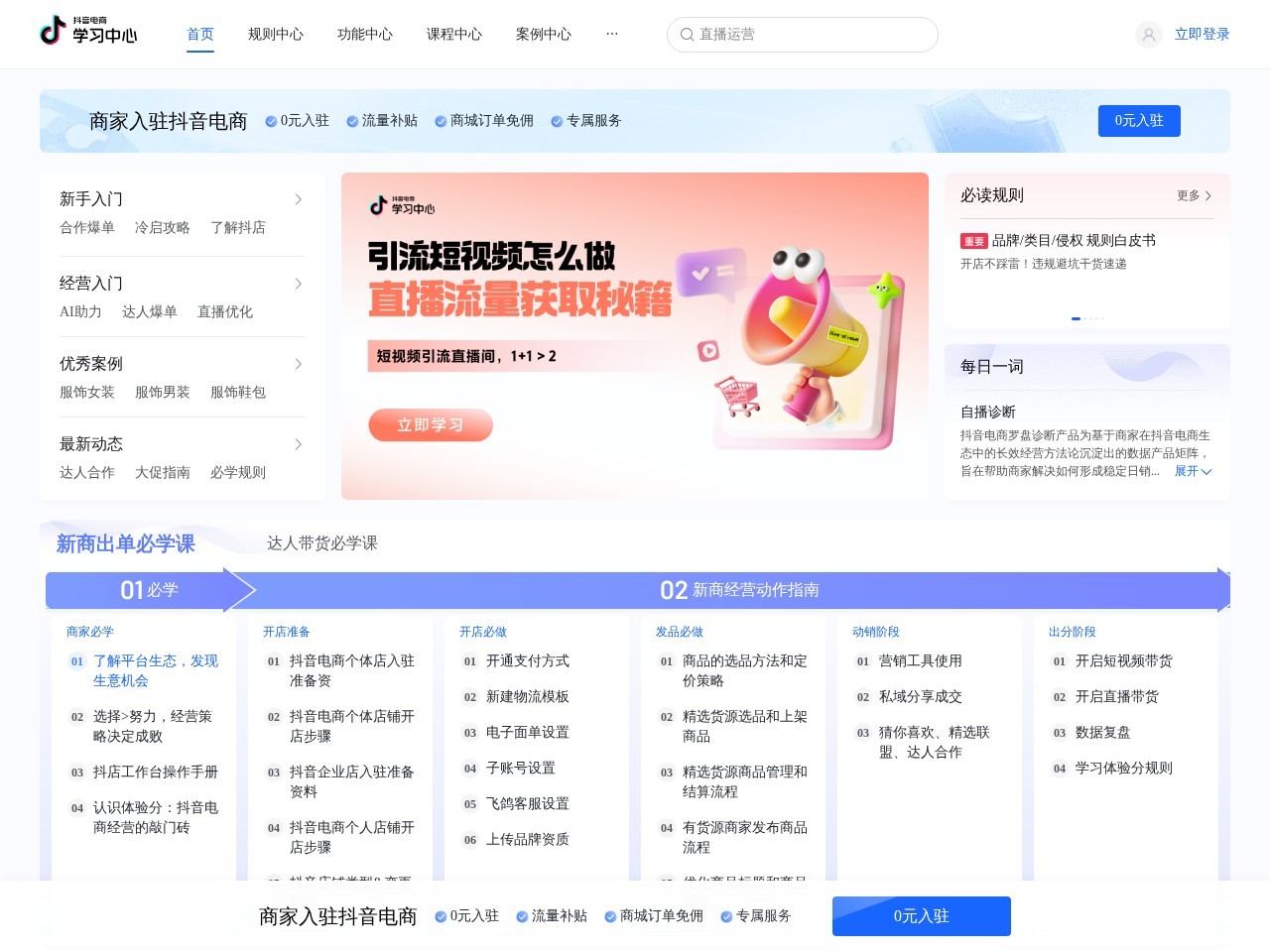Click the search input field at the top
Viewport: 1270px width, 952px height.
(x=802, y=35)
